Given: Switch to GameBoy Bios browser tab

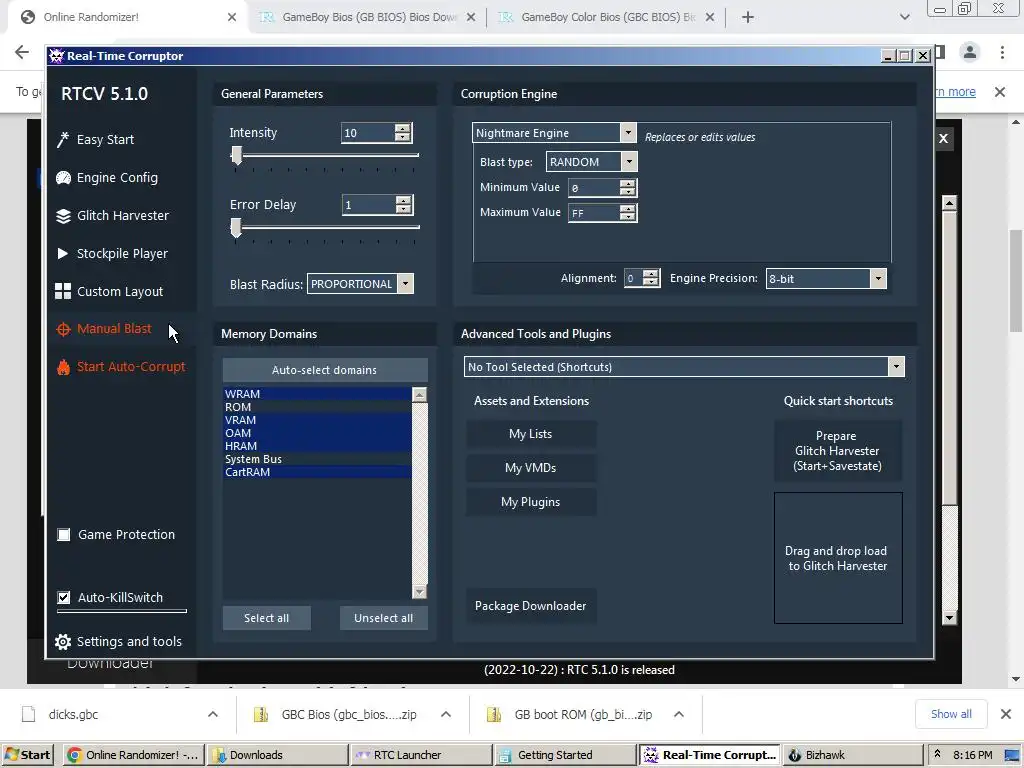Looking at the screenshot, I should [367, 17].
